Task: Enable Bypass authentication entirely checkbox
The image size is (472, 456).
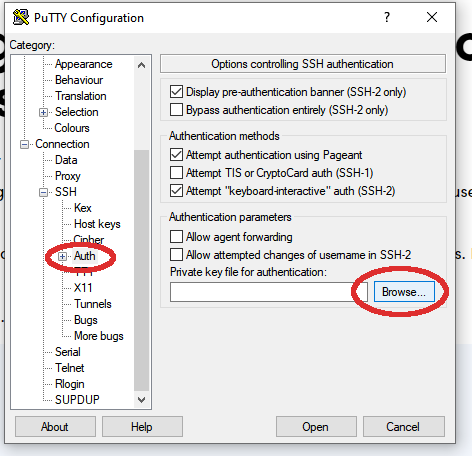Action: (176, 110)
